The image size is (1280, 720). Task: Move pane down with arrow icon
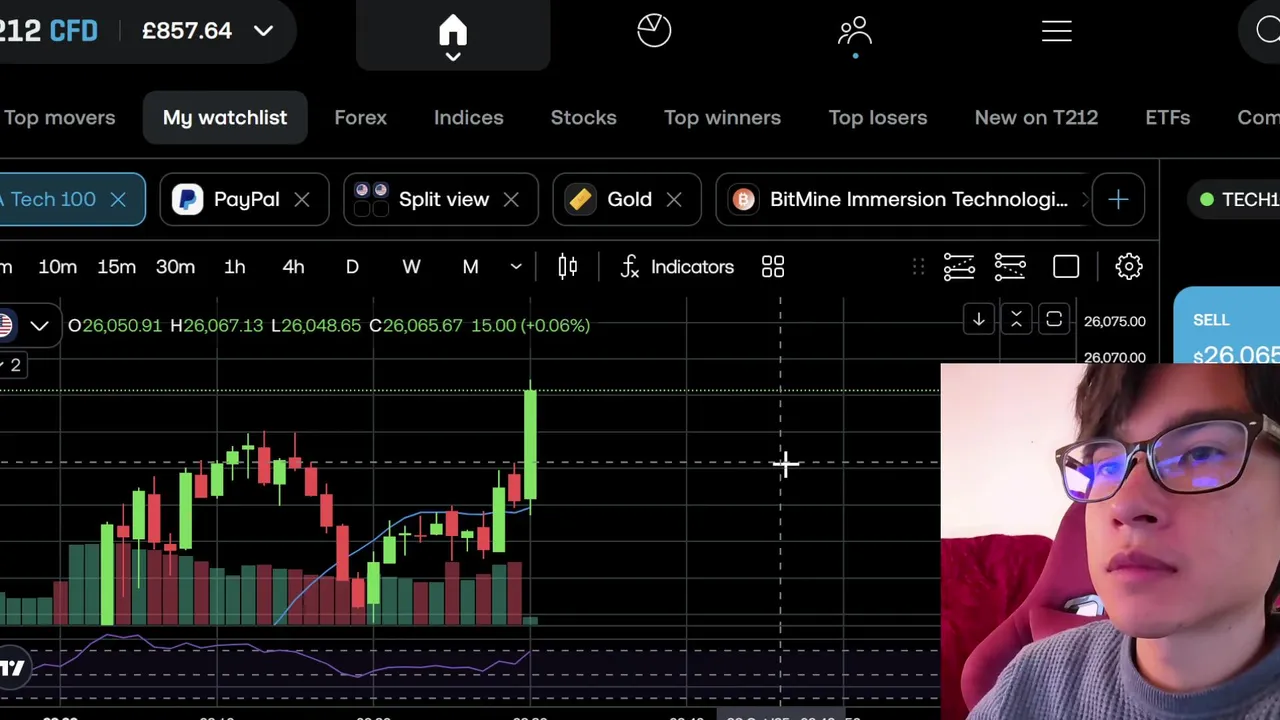coord(979,320)
